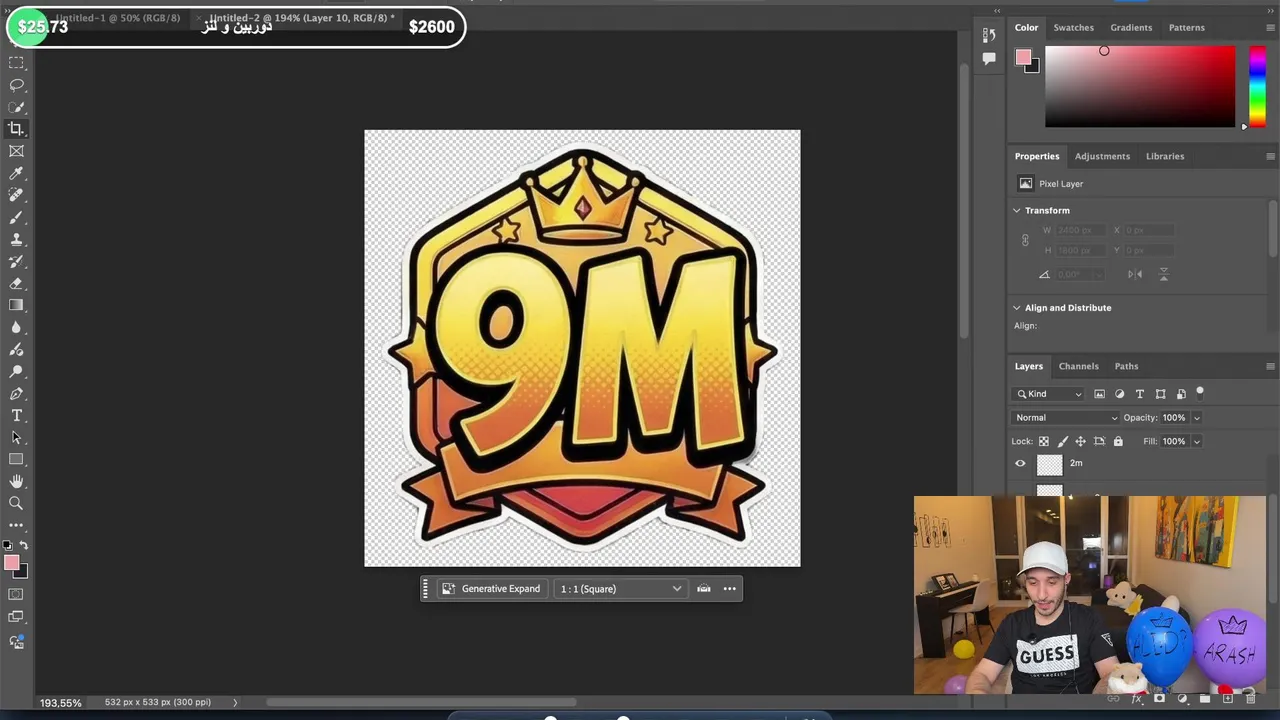Switch to the Paths tab
This screenshot has width=1280, height=720.
[1126, 366]
